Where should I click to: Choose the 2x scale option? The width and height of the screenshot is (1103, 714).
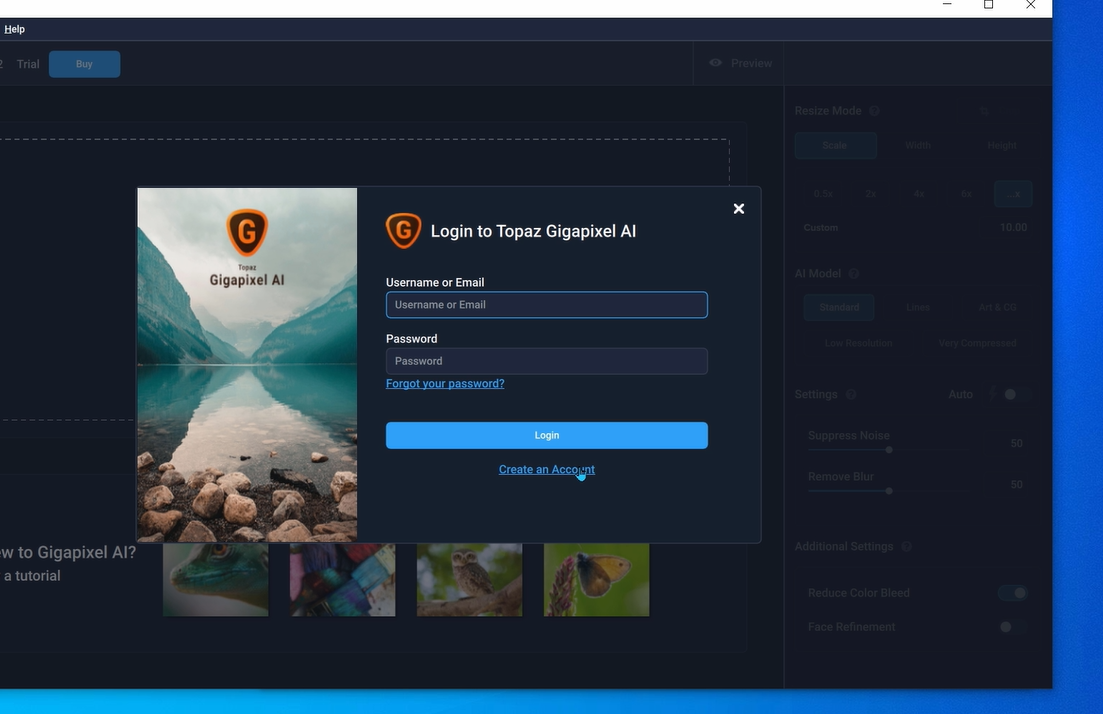pos(871,193)
